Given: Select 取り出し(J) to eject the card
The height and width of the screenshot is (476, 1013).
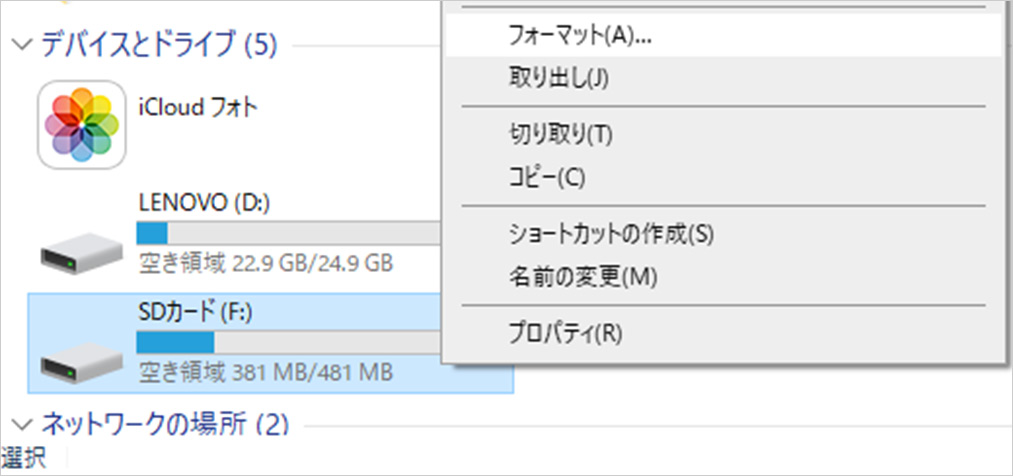Looking at the screenshot, I should coord(558,78).
